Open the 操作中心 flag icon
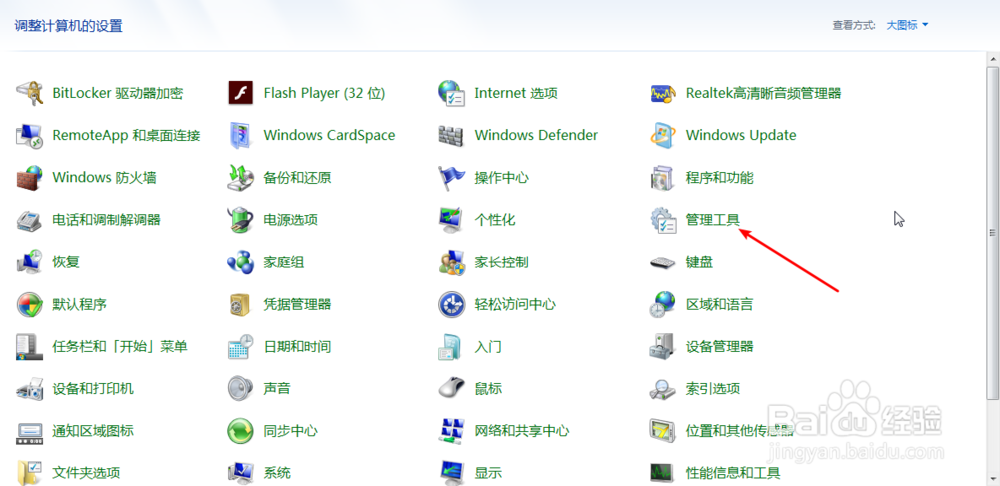Viewport: 1000px width, 486px height. tap(452, 177)
